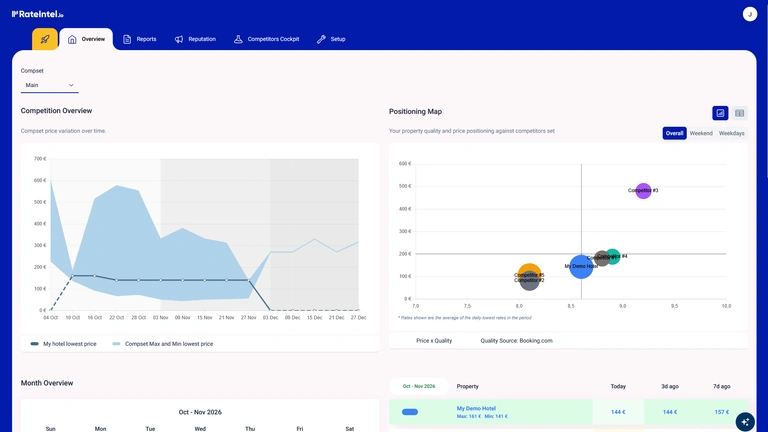This screenshot has height=432, width=768.
Task: Open the Setup tab
Action: (331, 39)
